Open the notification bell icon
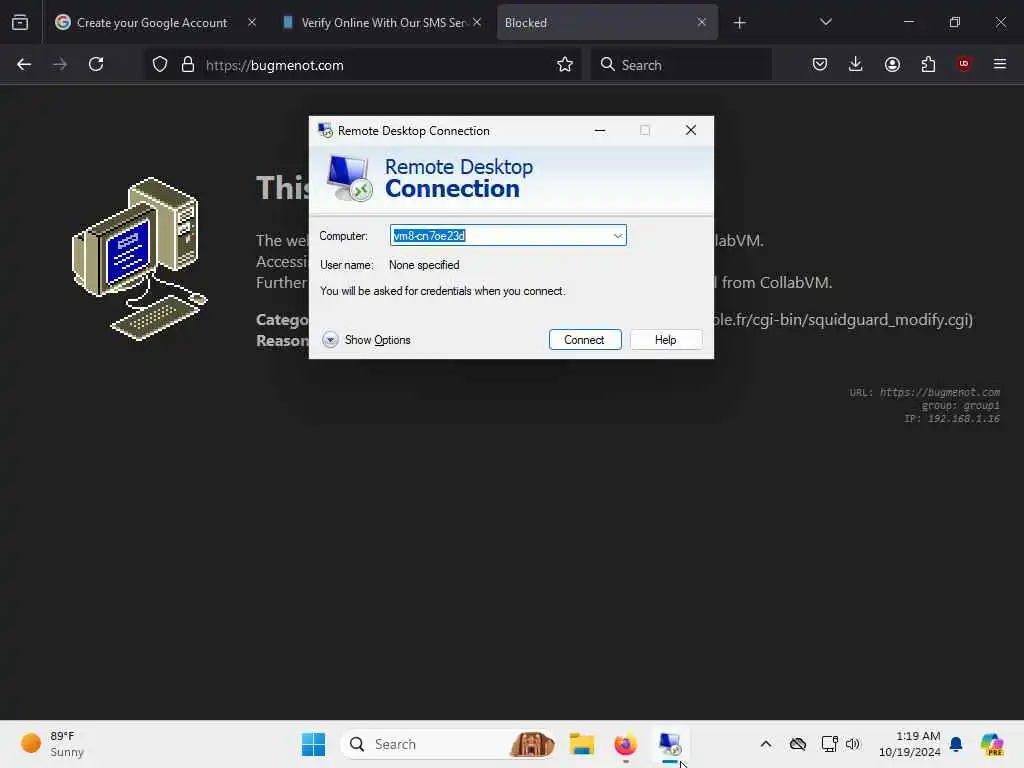Screen dimensions: 1024x768 pos(956,744)
